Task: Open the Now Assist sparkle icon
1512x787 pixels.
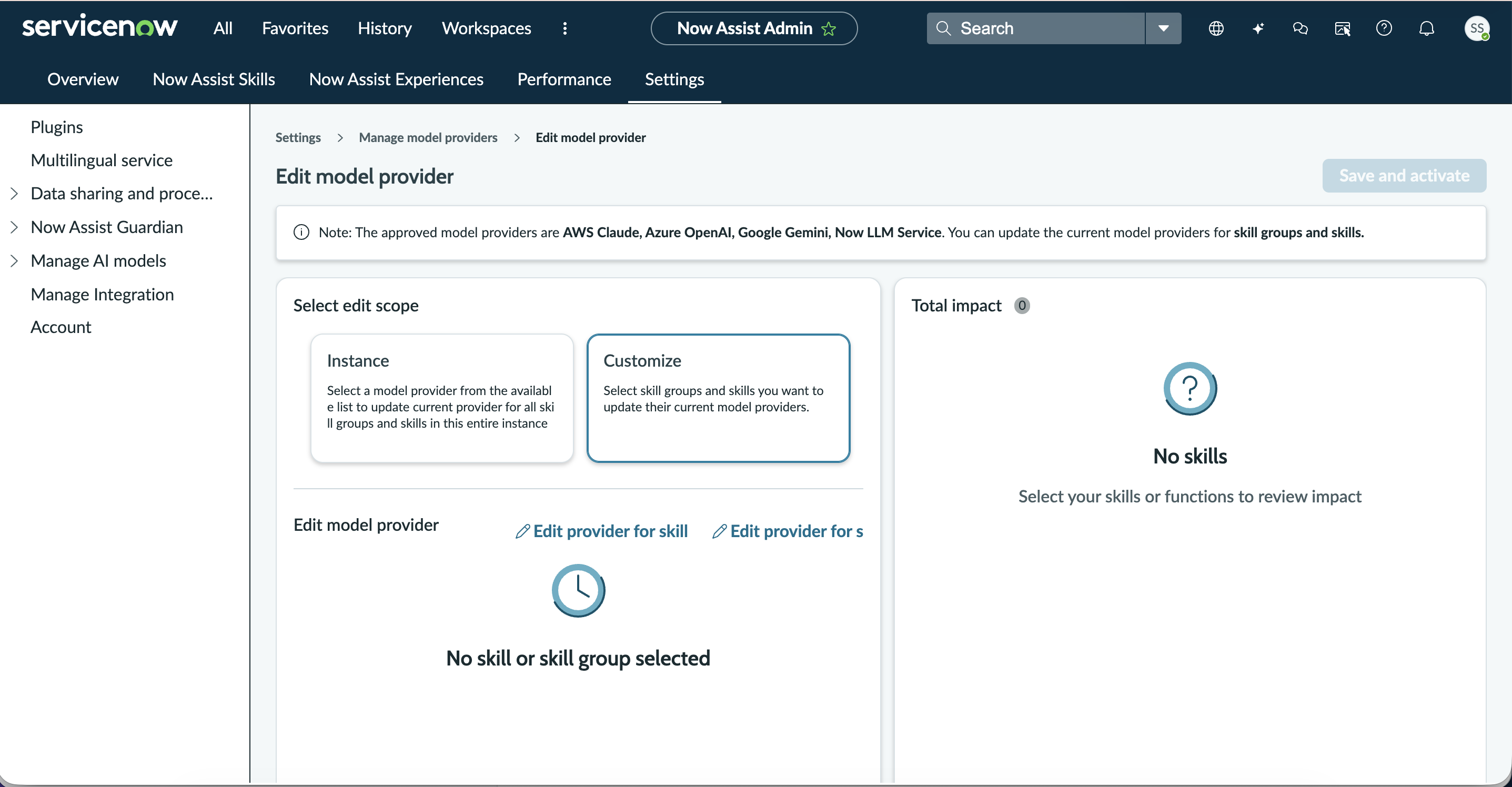Action: tap(1258, 28)
